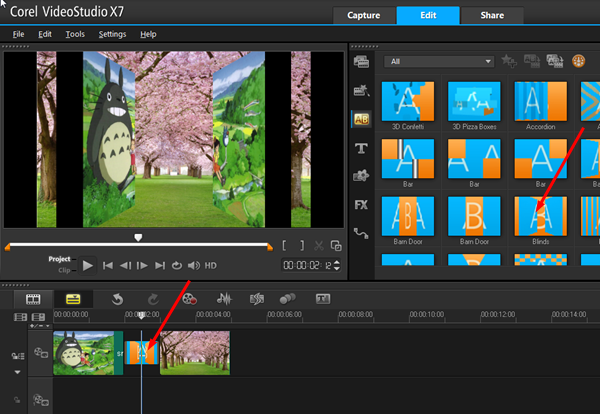Screen dimensions: 600x414
Task: Open the Settings menu
Action: pyautogui.click(x=112, y=34)
